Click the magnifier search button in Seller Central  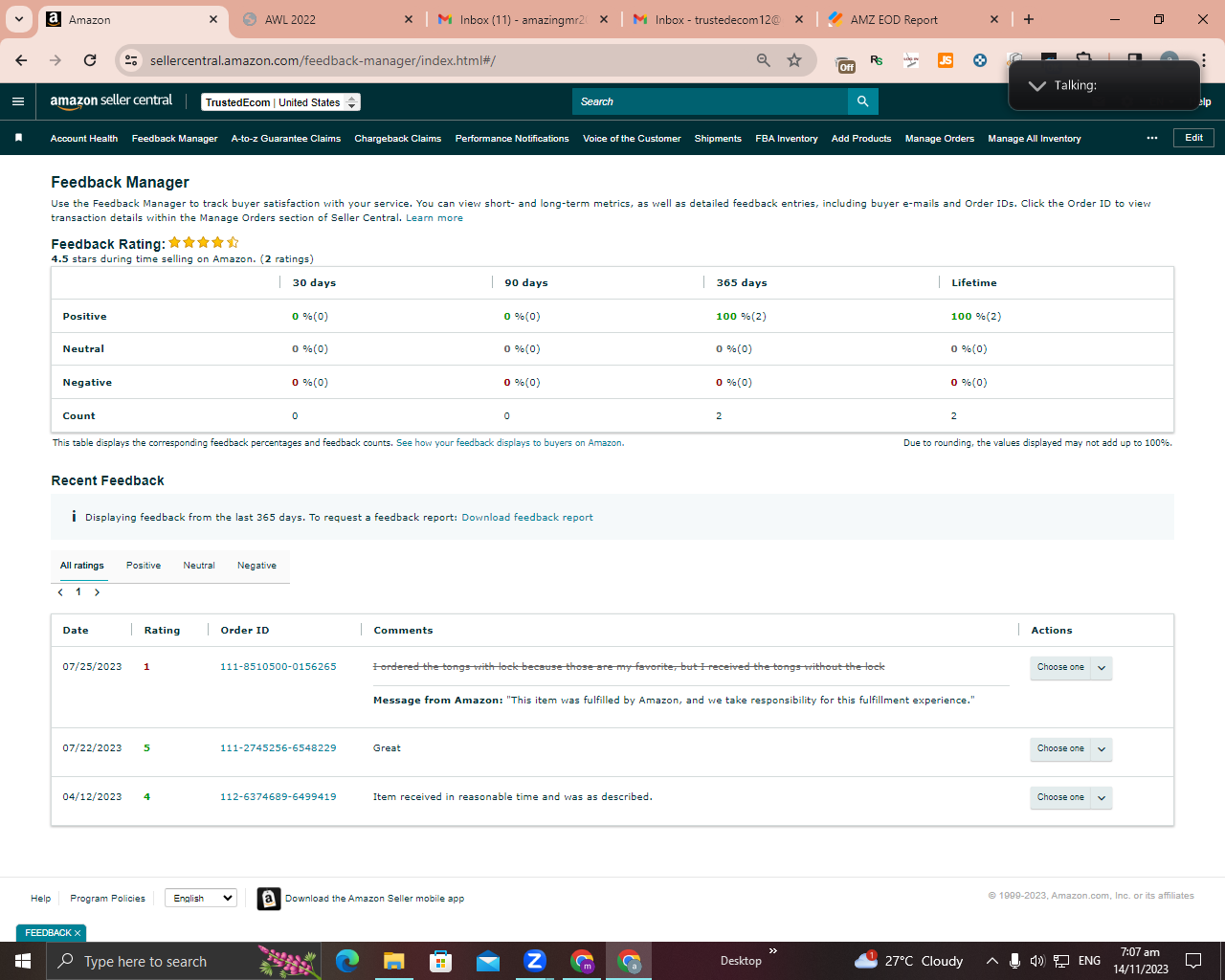click(x=862, y=101)
